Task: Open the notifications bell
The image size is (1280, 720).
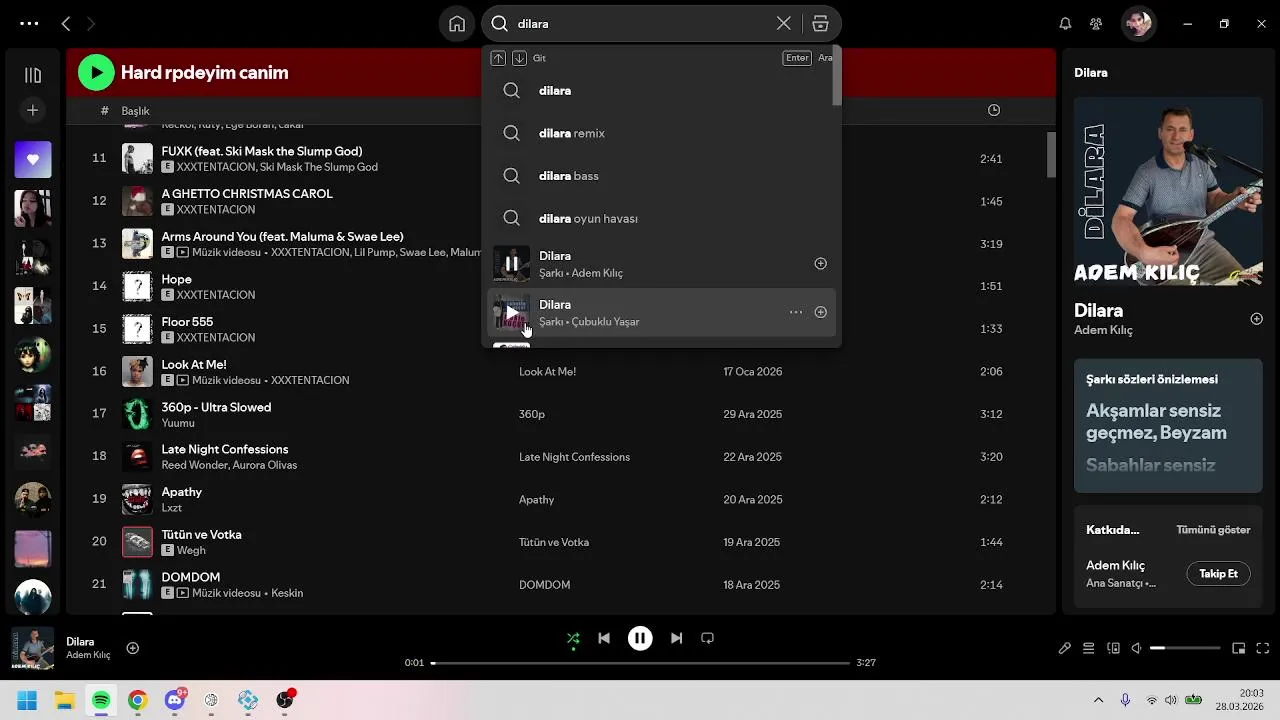Action: click(x=1065, y=23)
